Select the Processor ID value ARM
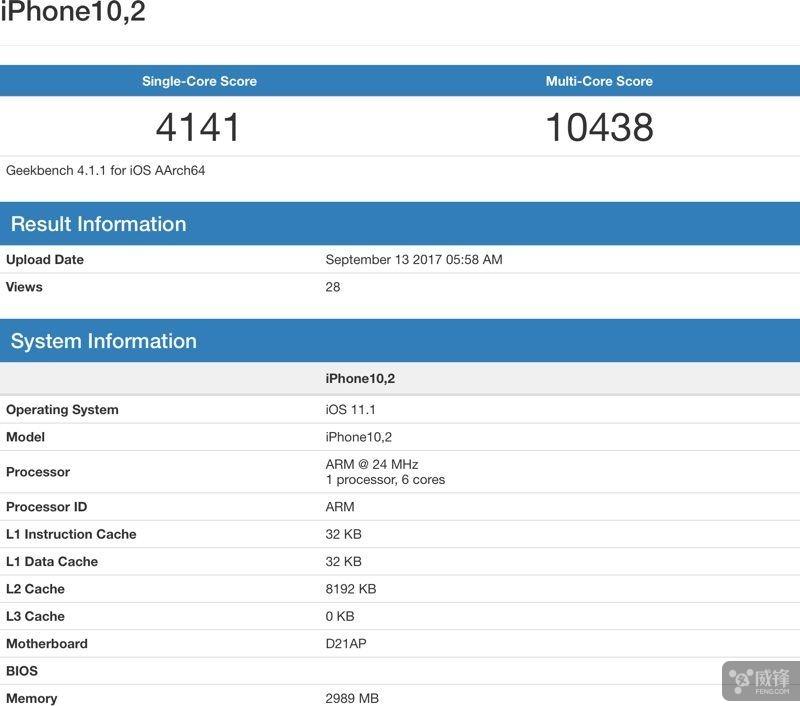This screenshot has width=800, height=706. pos(340,507)
